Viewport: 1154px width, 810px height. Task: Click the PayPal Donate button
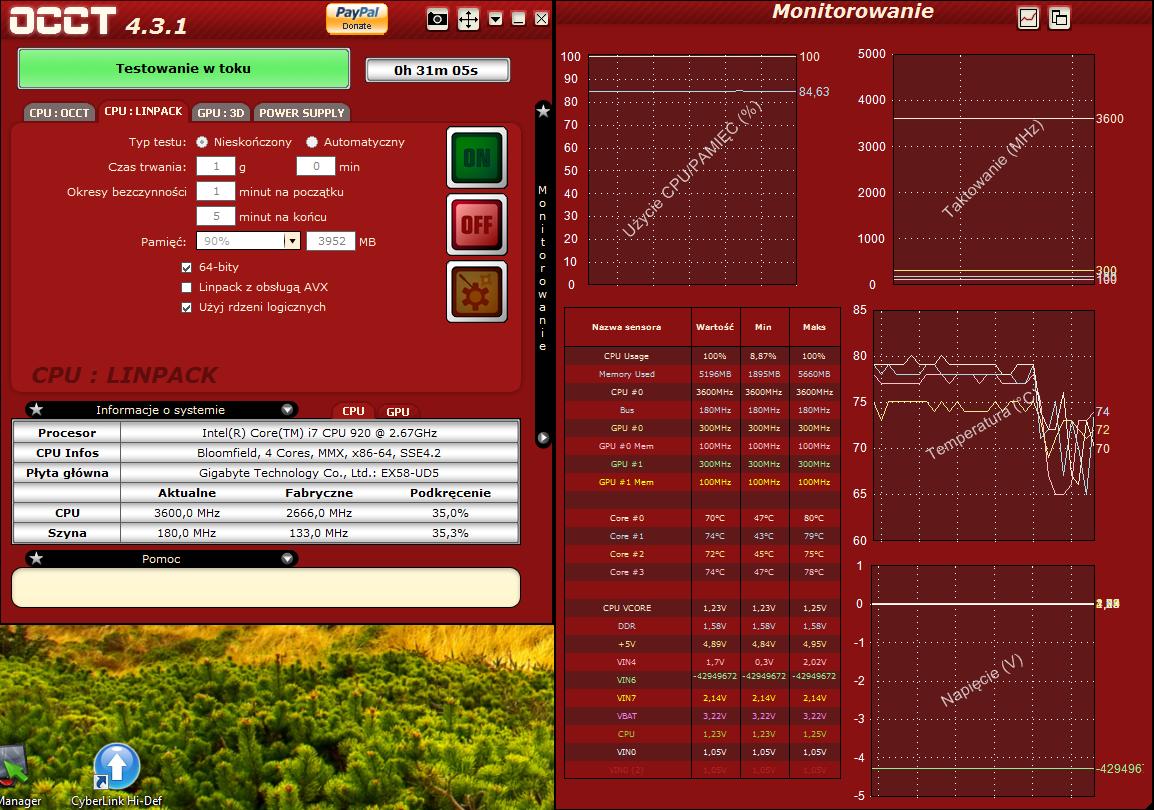point(357,18)
